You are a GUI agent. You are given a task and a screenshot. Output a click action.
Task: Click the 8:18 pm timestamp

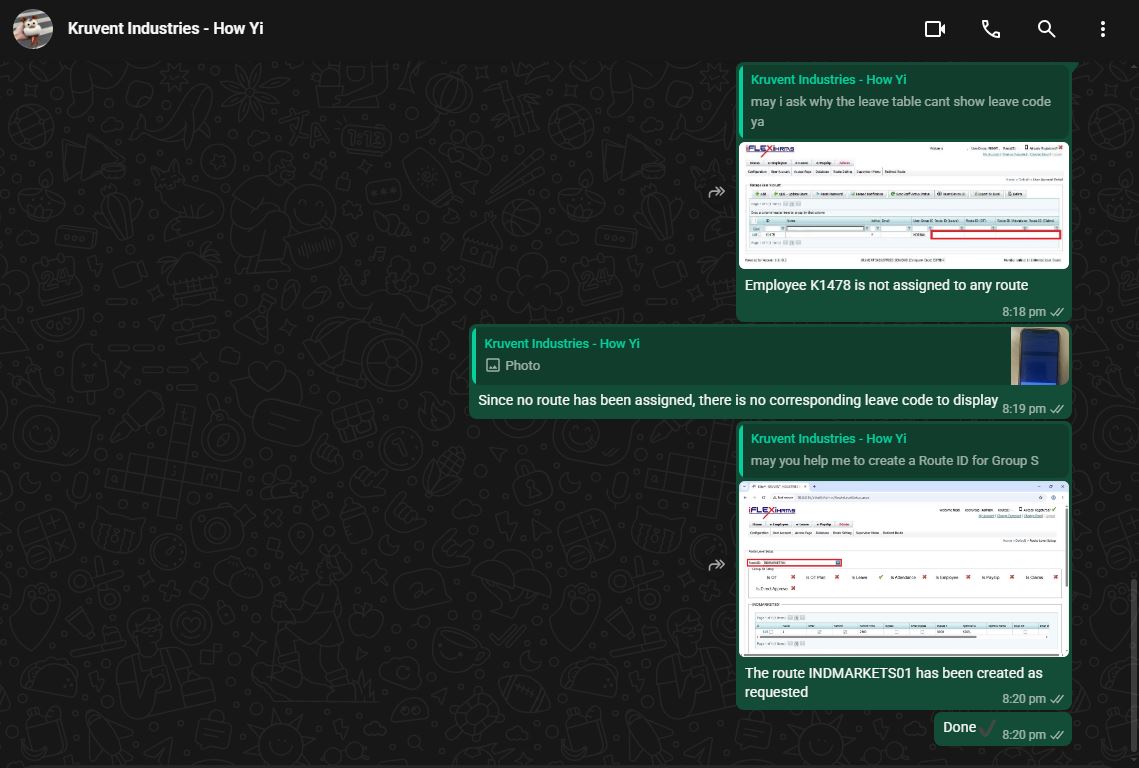click(x=1024, y=312)
